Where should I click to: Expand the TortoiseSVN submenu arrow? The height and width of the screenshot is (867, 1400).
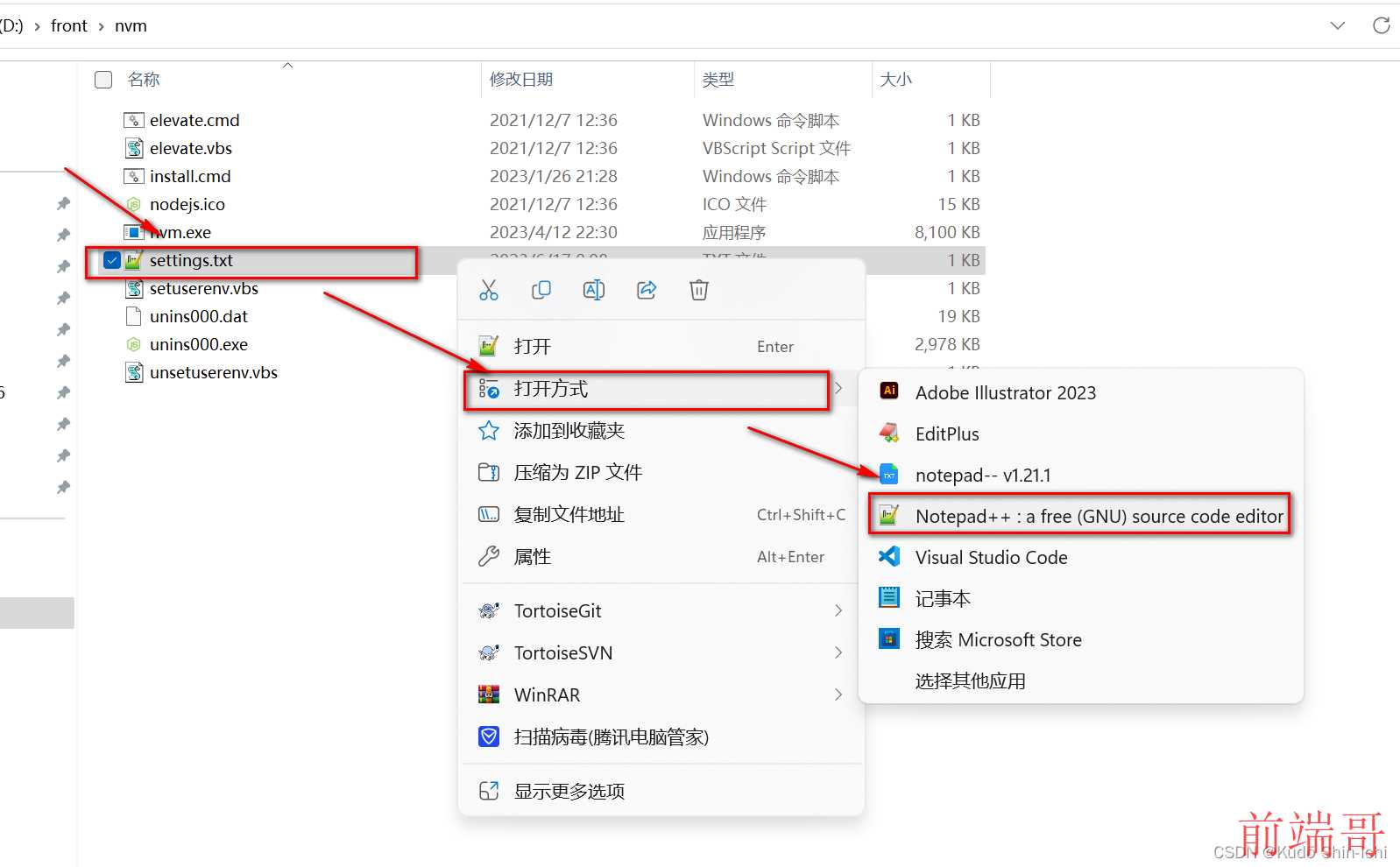click(838, 652)
